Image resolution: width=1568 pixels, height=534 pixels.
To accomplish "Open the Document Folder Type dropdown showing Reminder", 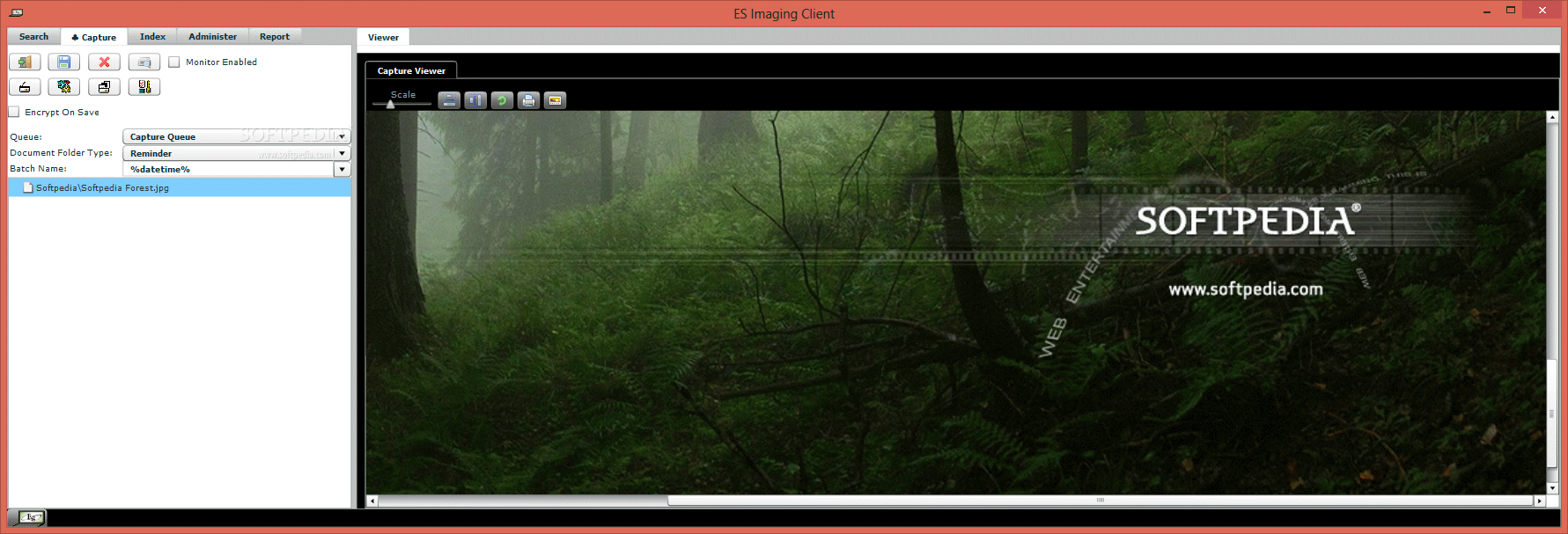I will pyautogui.click(x=237, y=153).
